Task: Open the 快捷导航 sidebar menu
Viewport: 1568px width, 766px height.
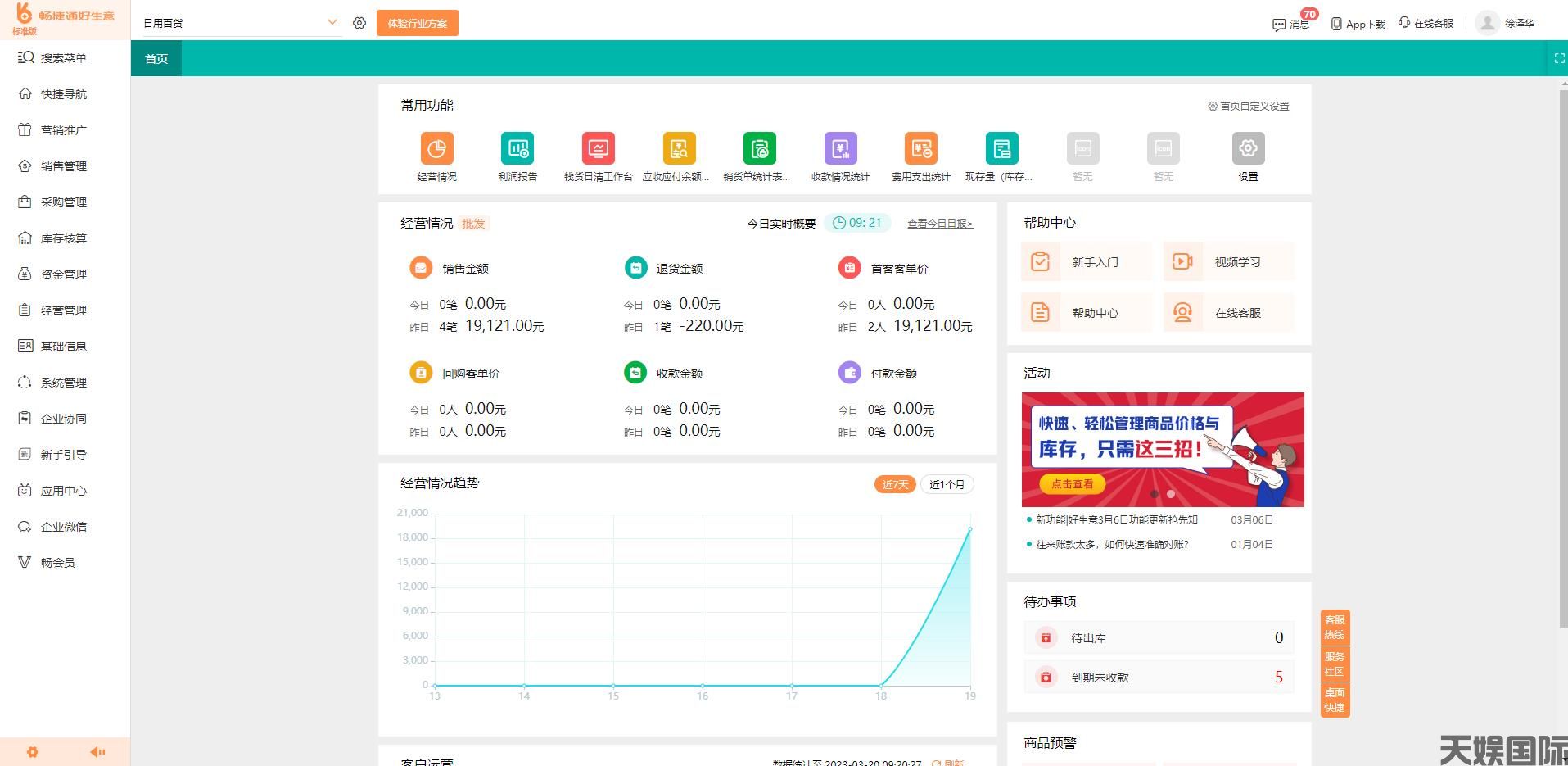Action: coord(65,93)
